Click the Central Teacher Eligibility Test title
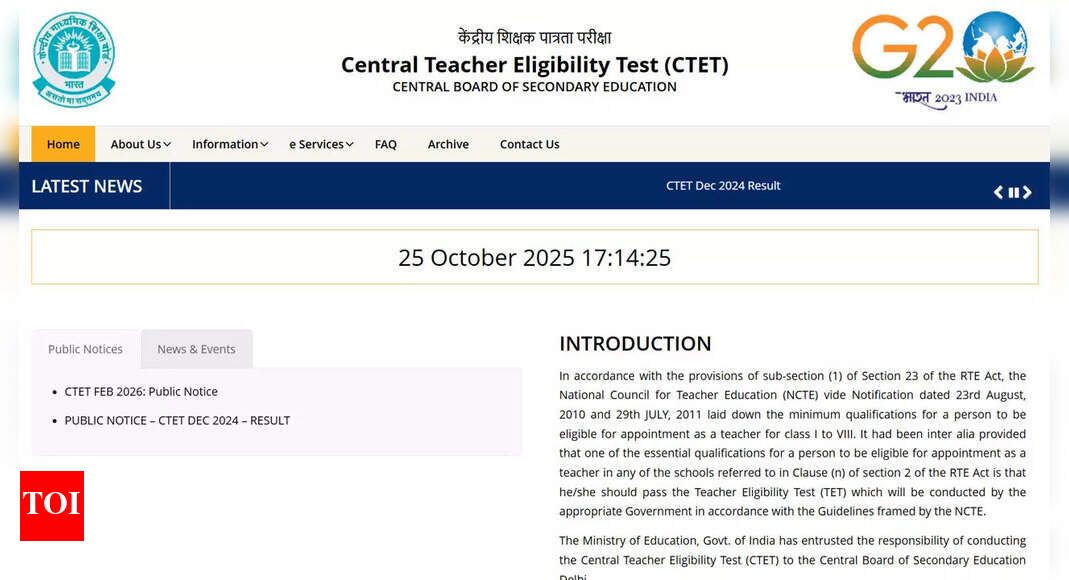 pos(534,65)
